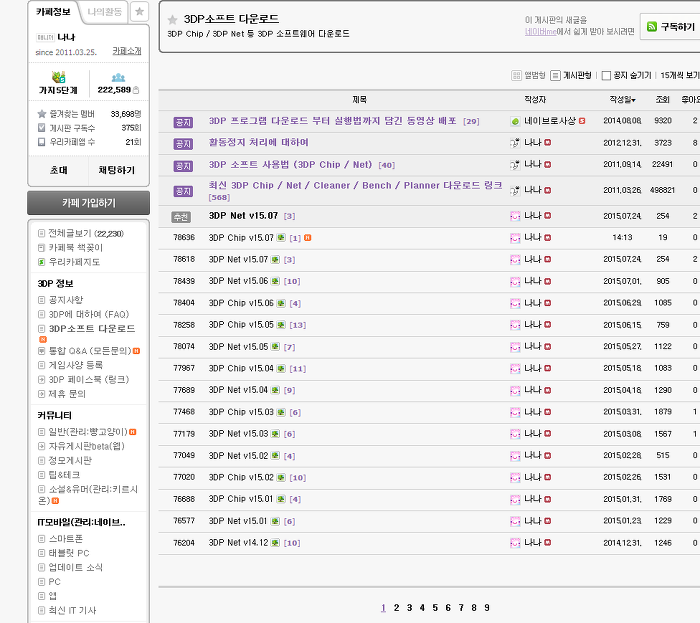Image resolution: width=700 pixels, height=623 pixels.
Task: Click the 조회 column header
Action: click(662, 100)
